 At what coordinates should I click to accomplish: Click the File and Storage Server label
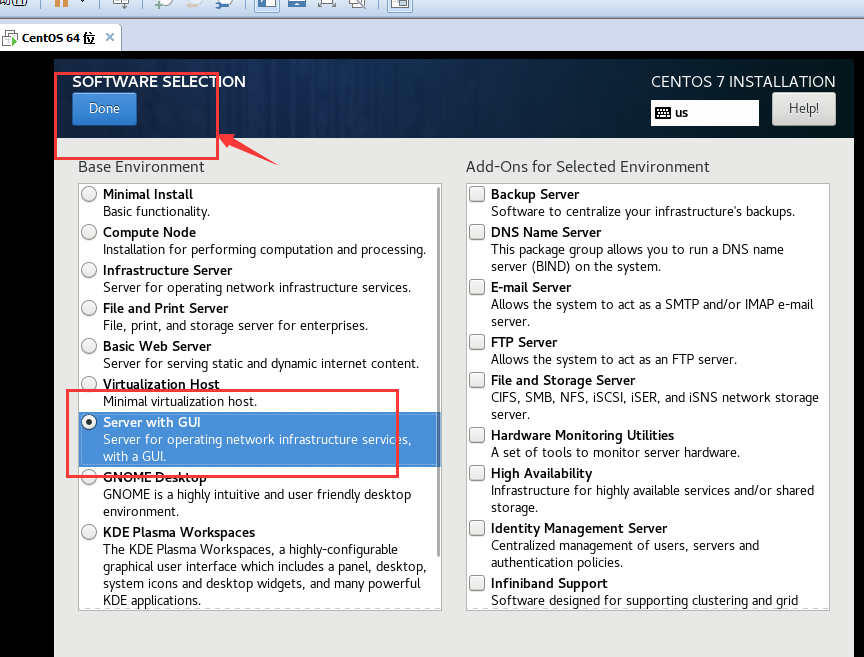[563, 381]
